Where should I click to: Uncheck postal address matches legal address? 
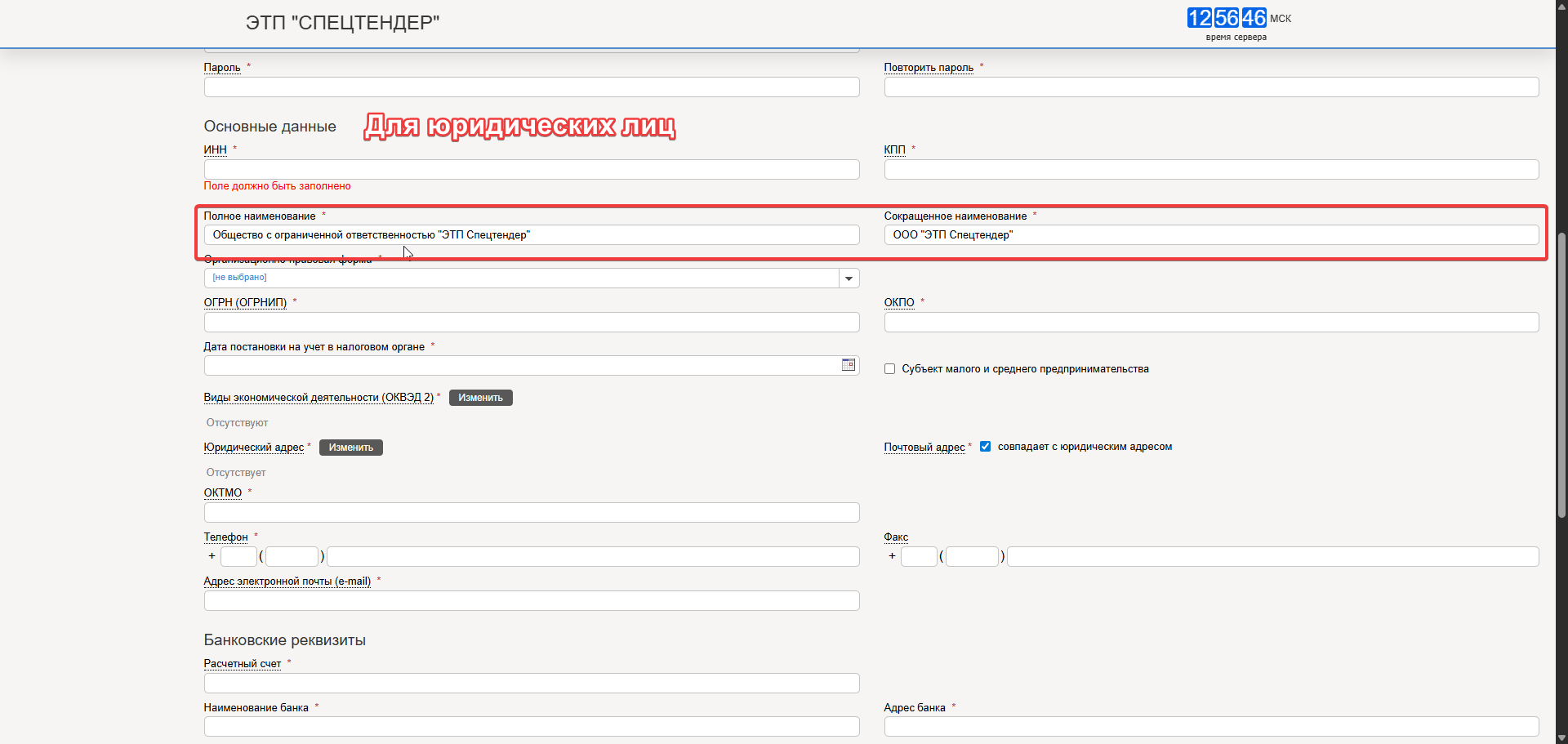point(985,447)
